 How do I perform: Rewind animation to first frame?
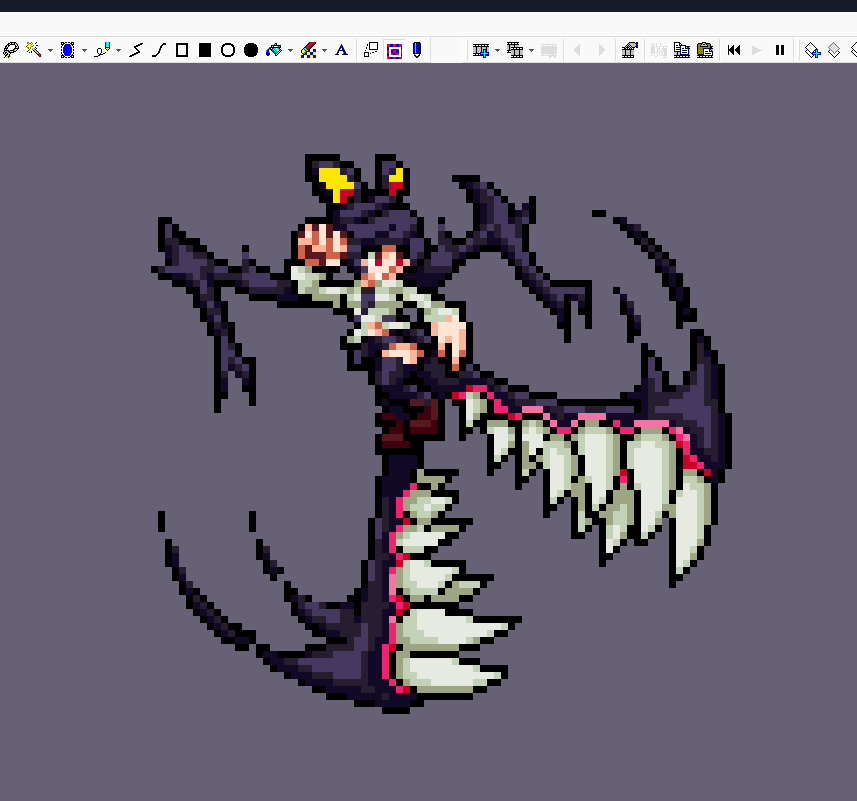tap(734, 50)
